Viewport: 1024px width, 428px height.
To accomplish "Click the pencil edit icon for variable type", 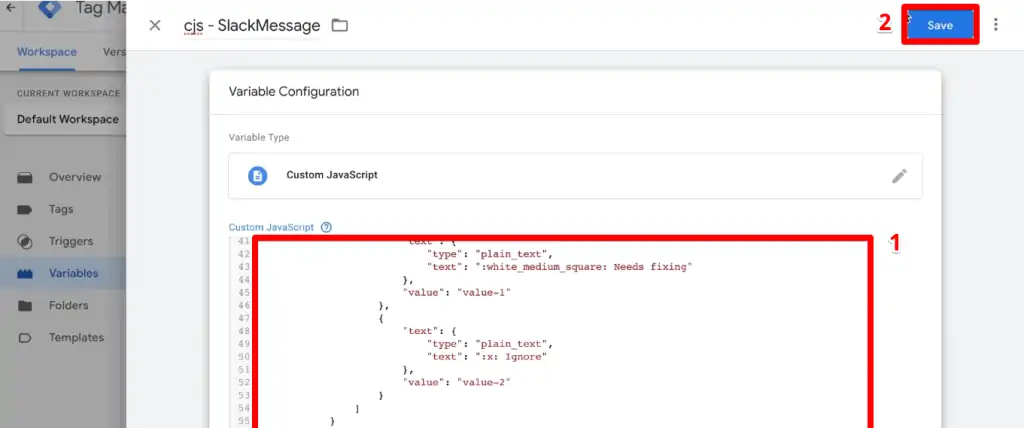I will pyautogui.click(x=899, y=176).
